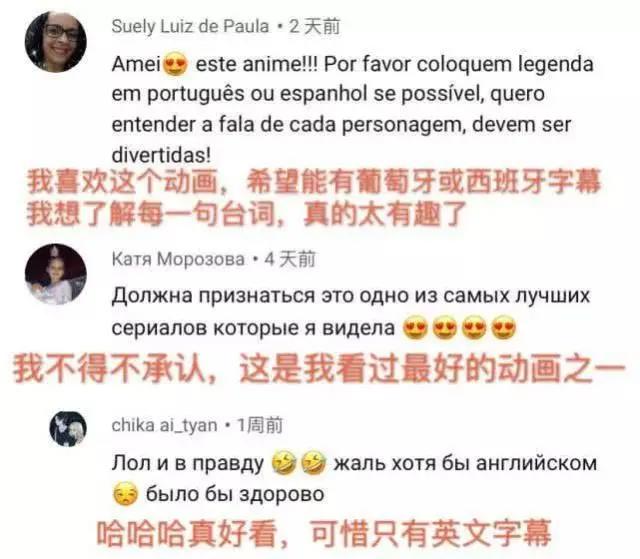Click the second laughing emoji before 'жаль'
The image size is (640, 559).
pyautogui.click(x=313, y=463)
